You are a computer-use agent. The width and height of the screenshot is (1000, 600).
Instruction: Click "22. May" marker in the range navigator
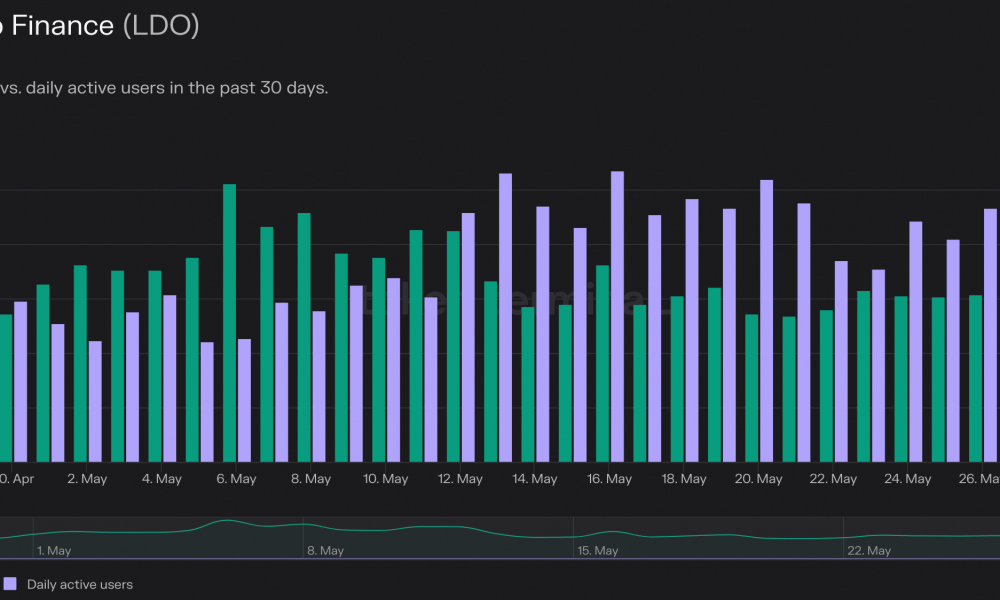tap(869, 551)
